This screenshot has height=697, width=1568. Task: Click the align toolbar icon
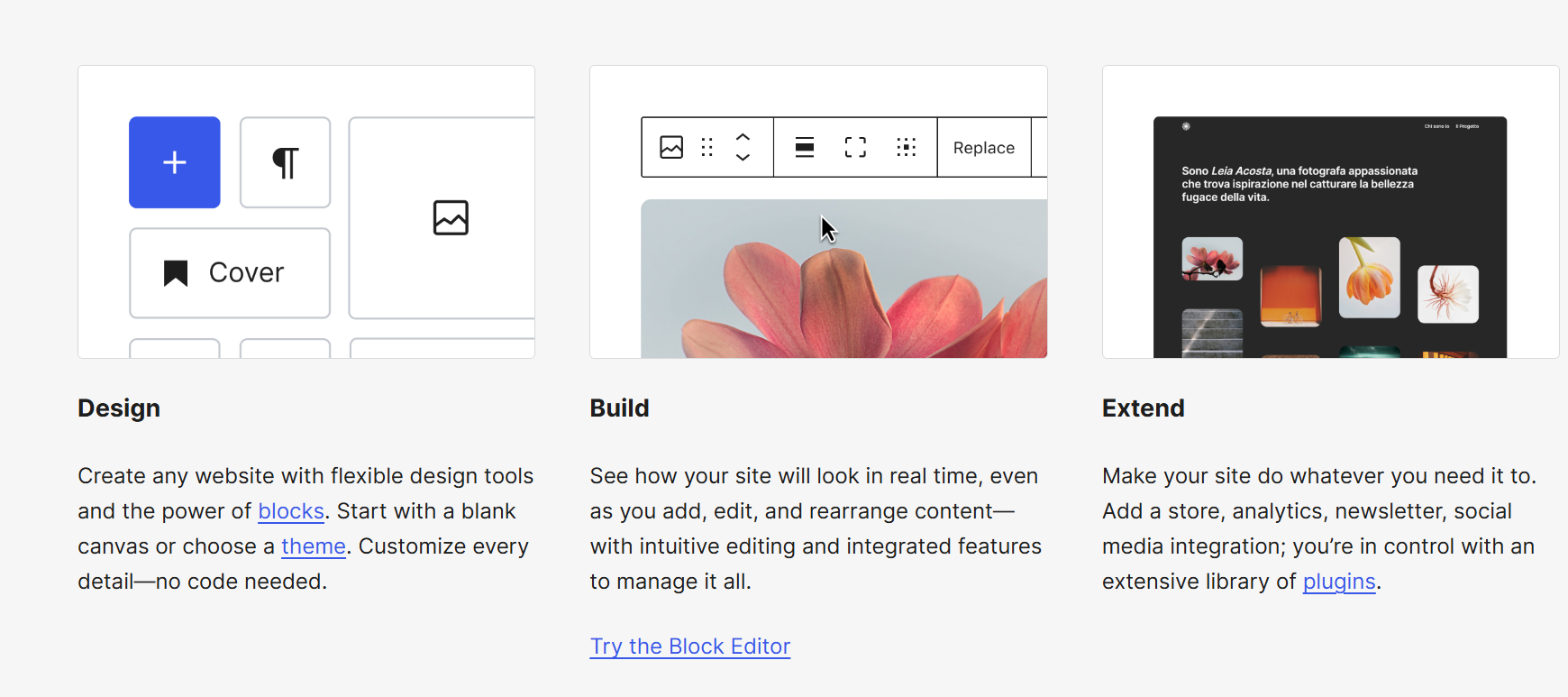point(805,147)
